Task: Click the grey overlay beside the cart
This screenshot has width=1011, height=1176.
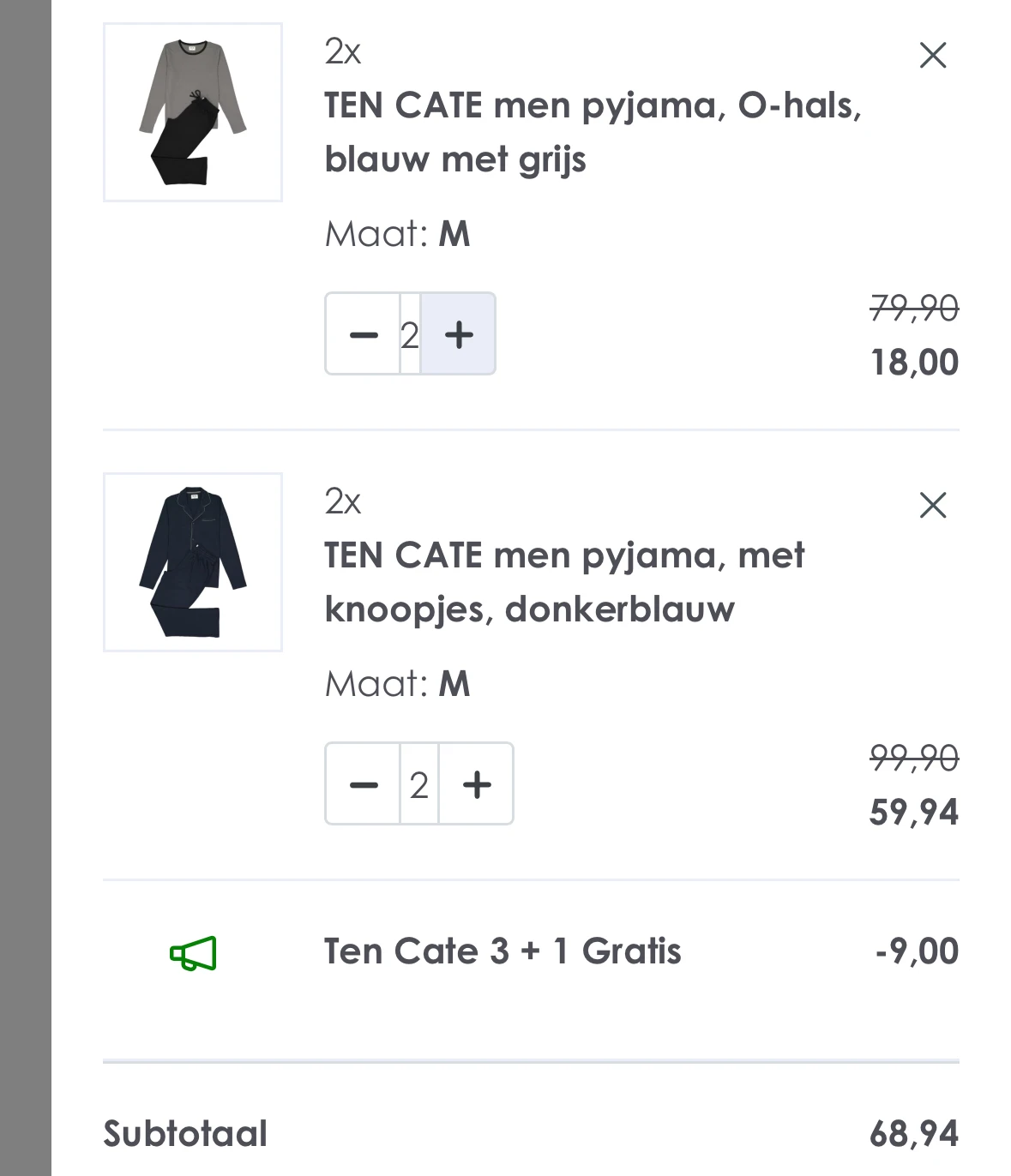Action: pyautogui.click(x=25, y=588)
